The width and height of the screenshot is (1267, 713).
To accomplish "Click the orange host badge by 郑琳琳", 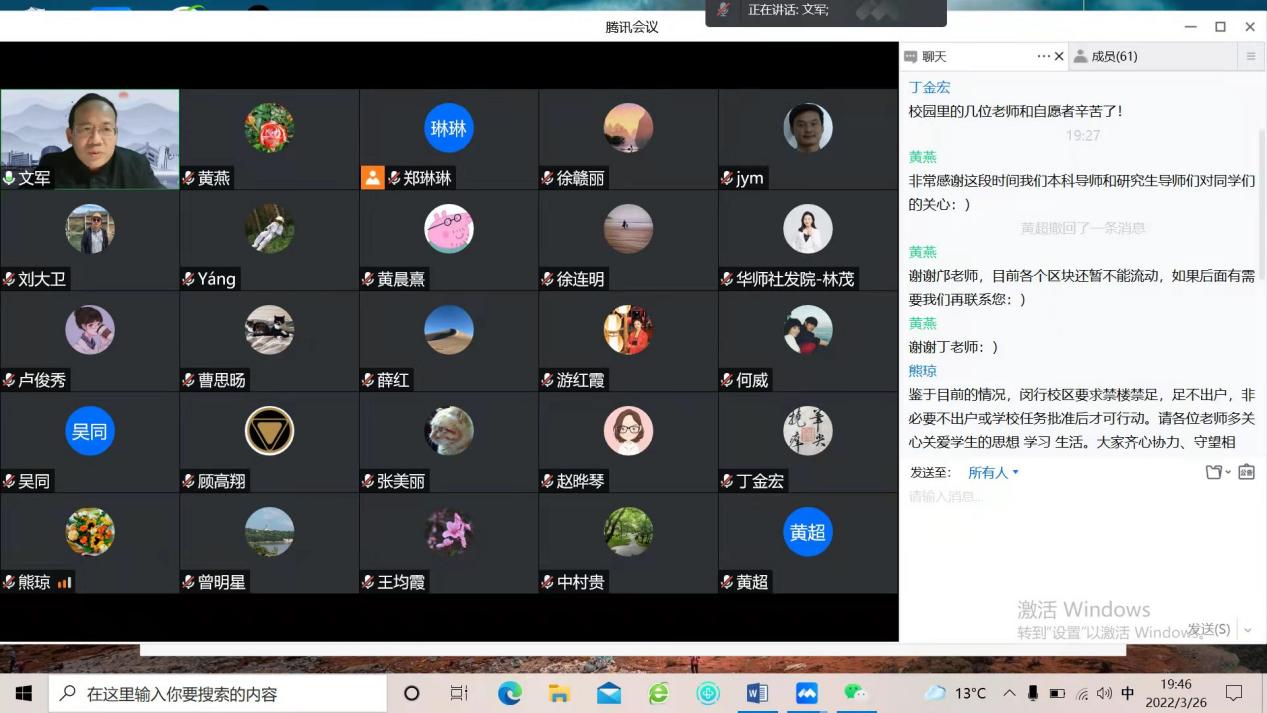I will (x=372, y=178).
